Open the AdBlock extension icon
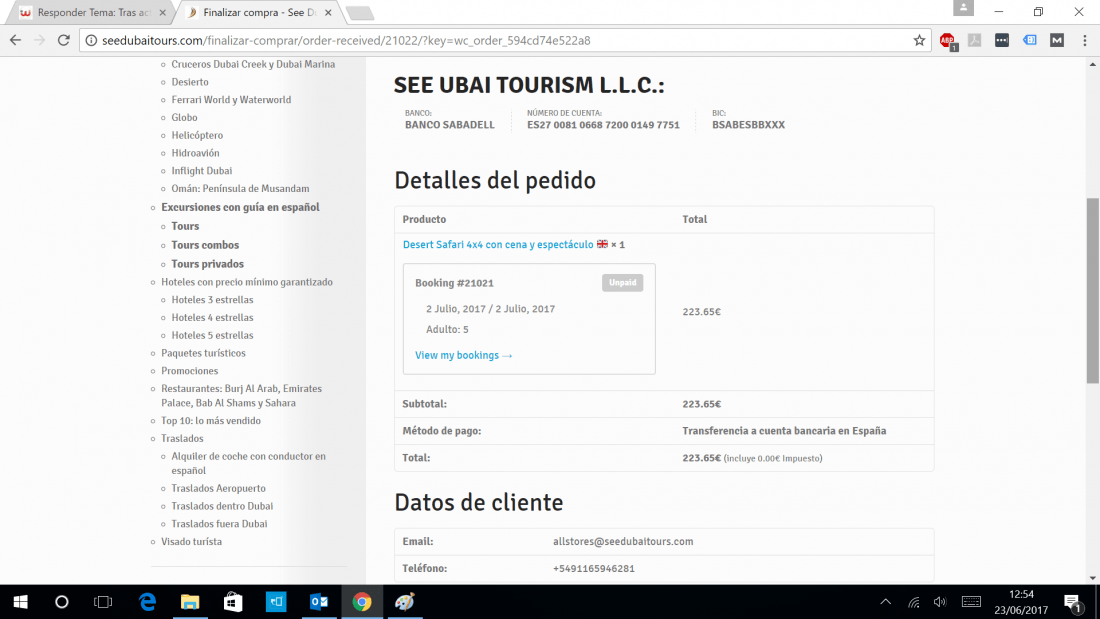 click(x=948, y=41)
